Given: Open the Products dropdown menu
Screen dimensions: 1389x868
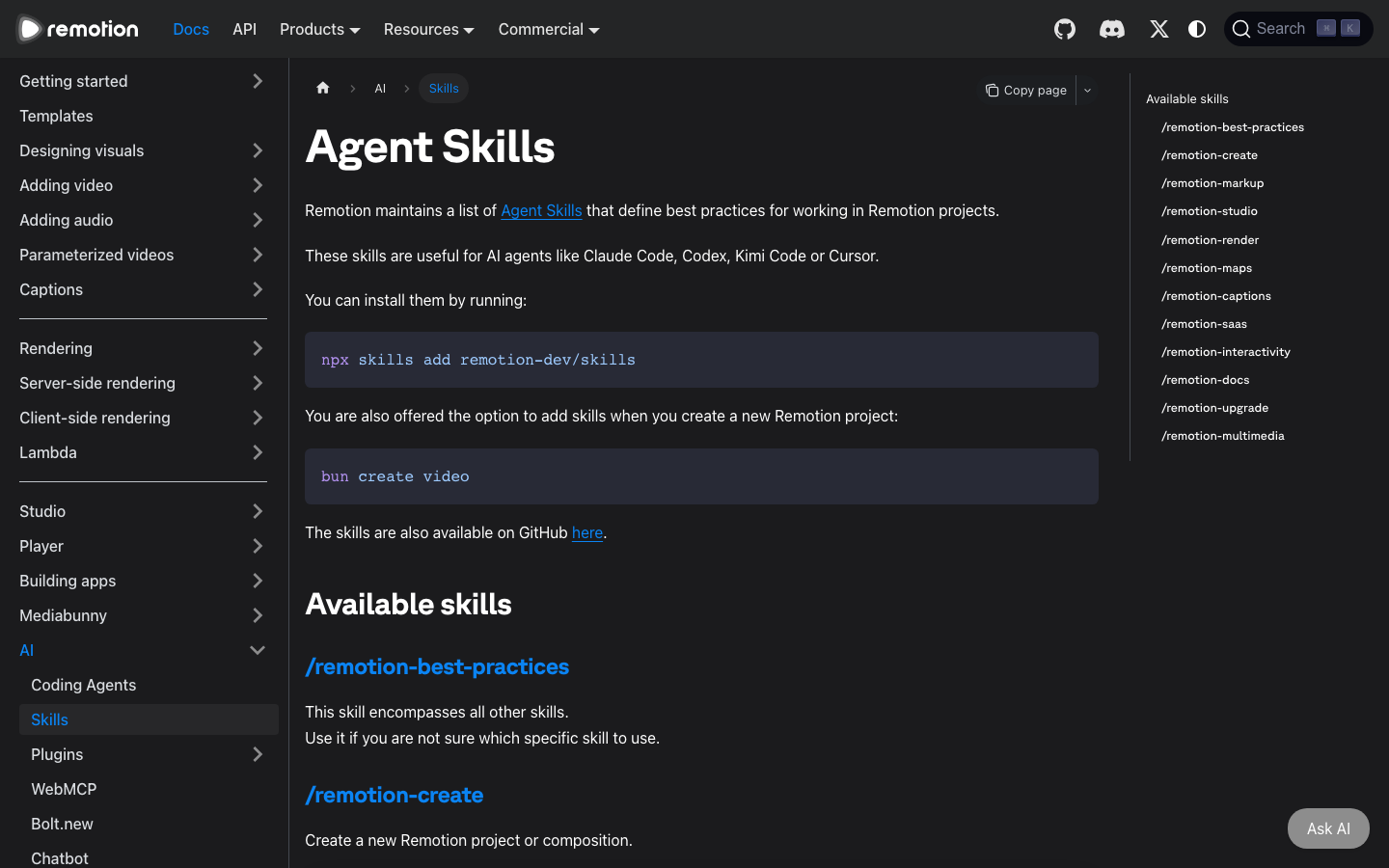Looking at the screenshot, I should (319, 29).
